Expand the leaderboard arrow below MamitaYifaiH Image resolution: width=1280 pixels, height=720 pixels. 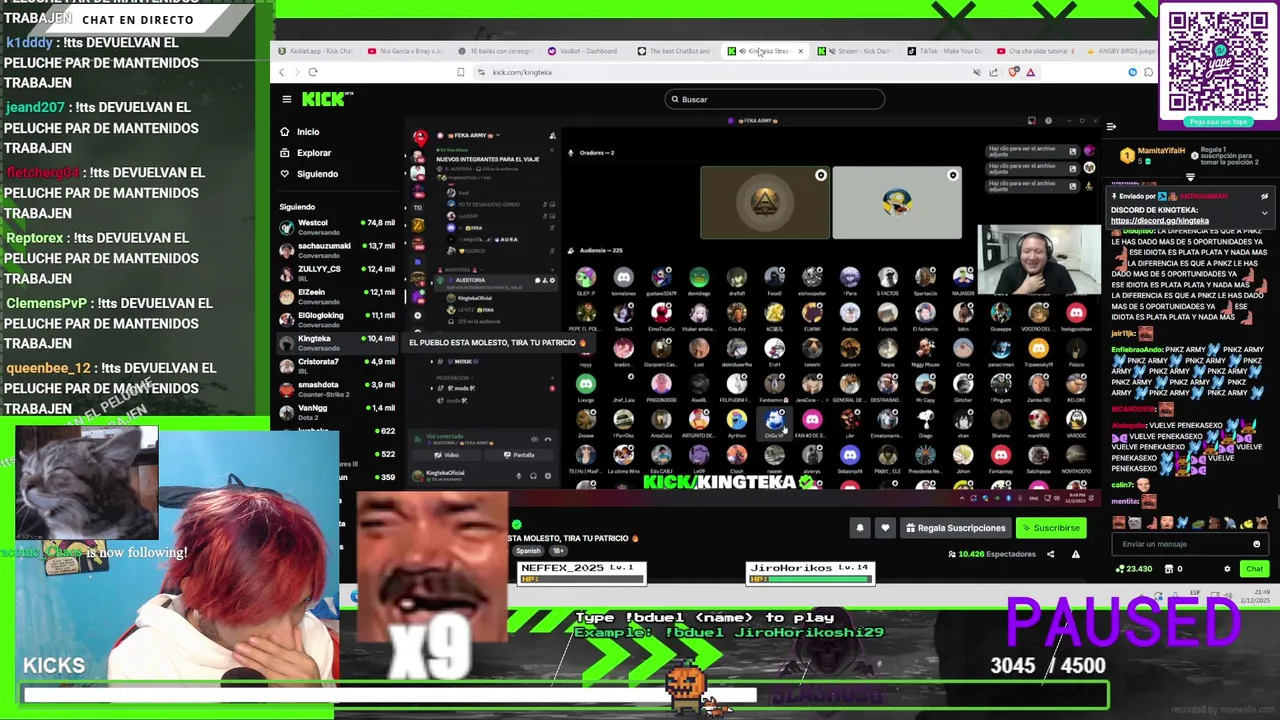pyautogui.click(x=1190, y=177)
